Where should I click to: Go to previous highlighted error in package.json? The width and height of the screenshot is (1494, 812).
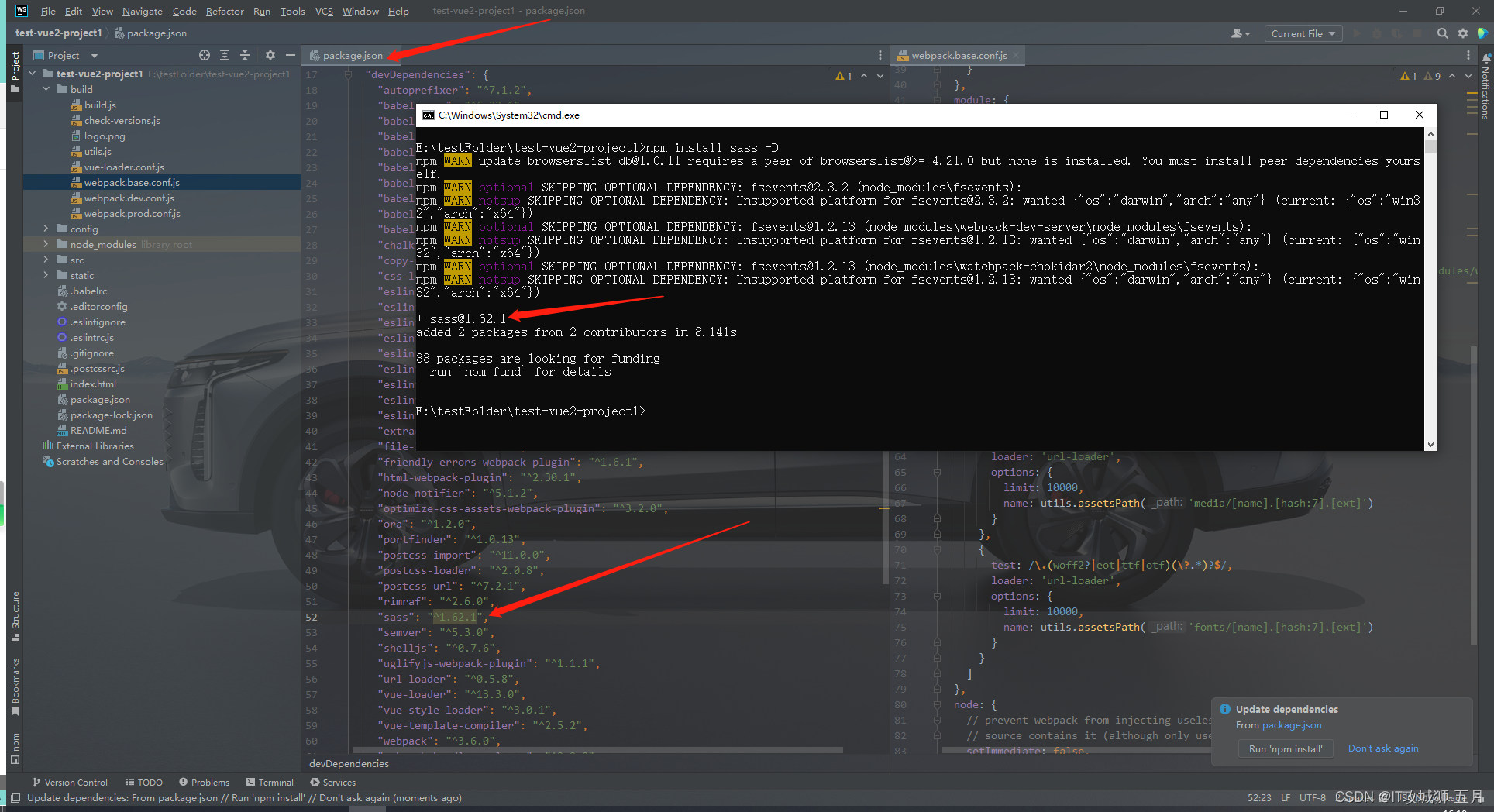pos(864,76)
